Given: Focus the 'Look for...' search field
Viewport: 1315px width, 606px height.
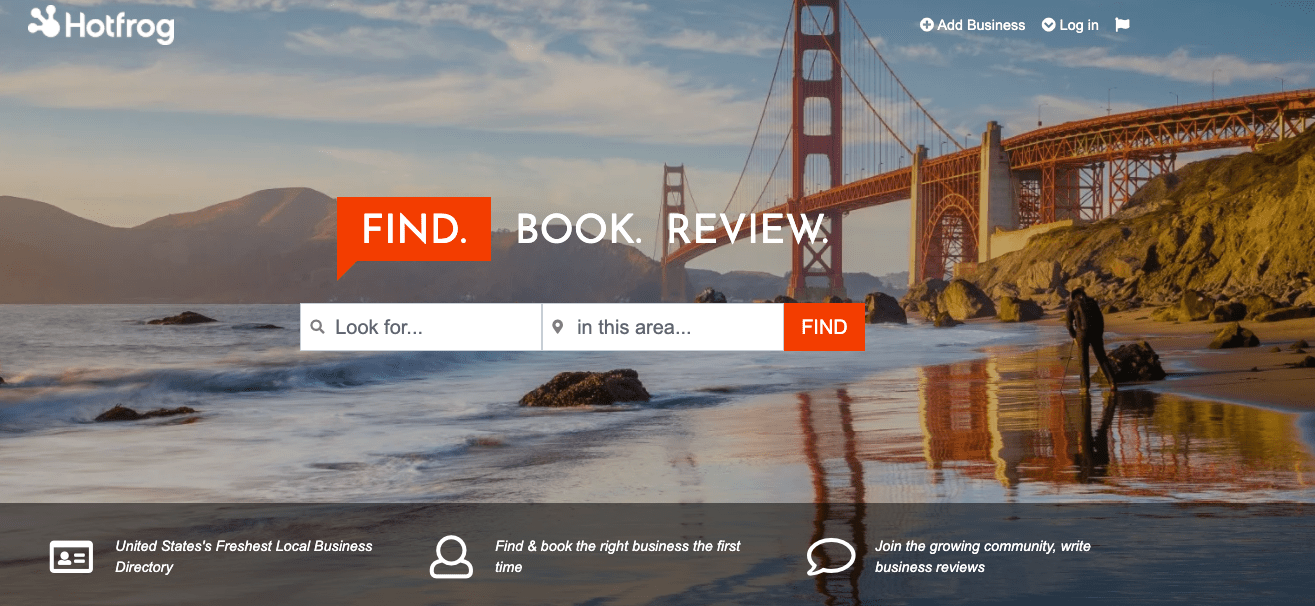Looking at the screenshot, I should tap(421, 327).
